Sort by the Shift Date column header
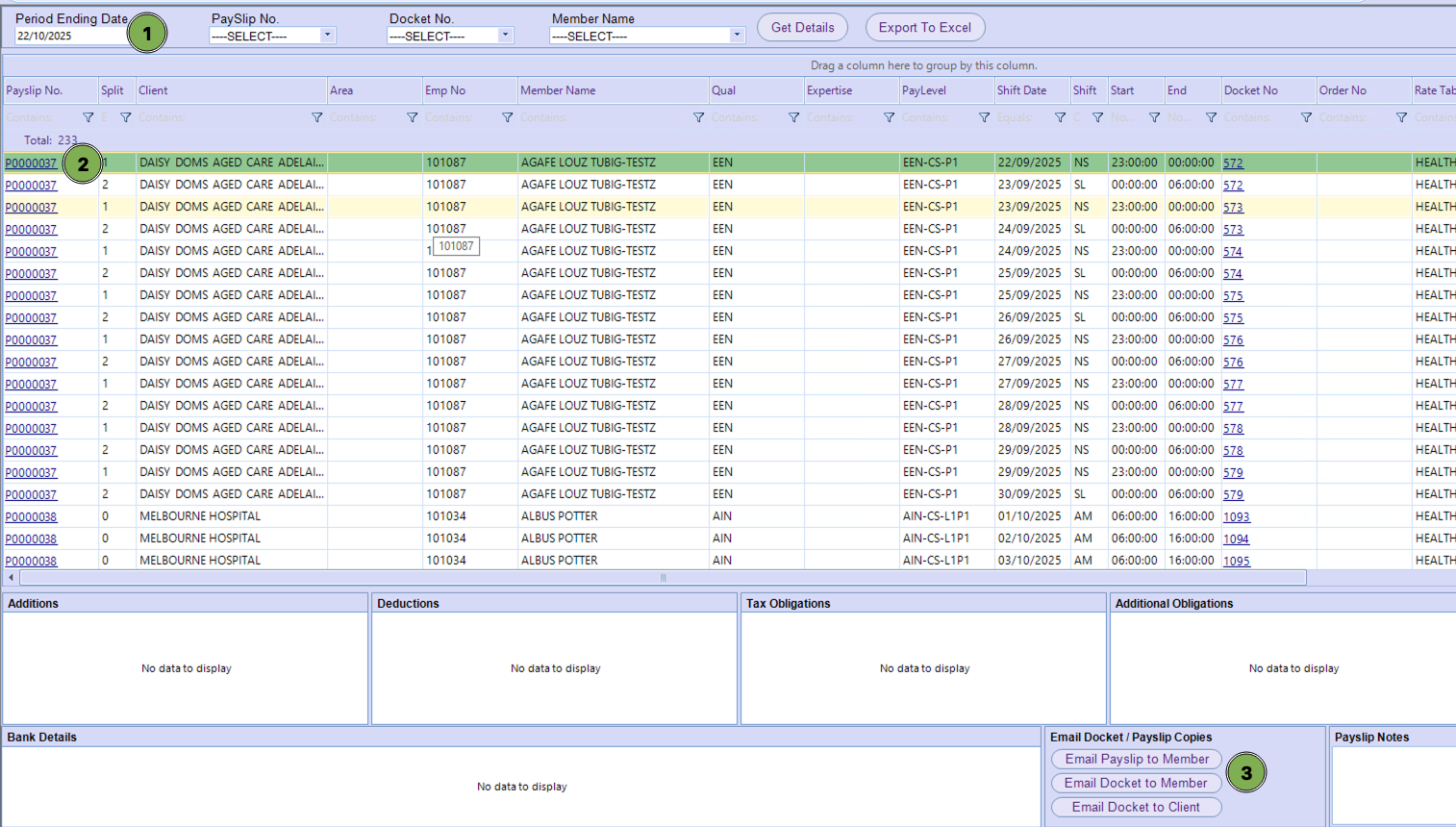 [x=1021, y=90]
